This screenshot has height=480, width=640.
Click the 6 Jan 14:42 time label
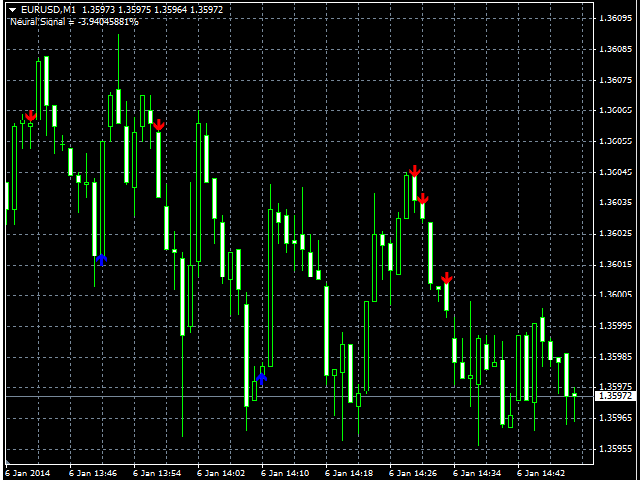542,473
